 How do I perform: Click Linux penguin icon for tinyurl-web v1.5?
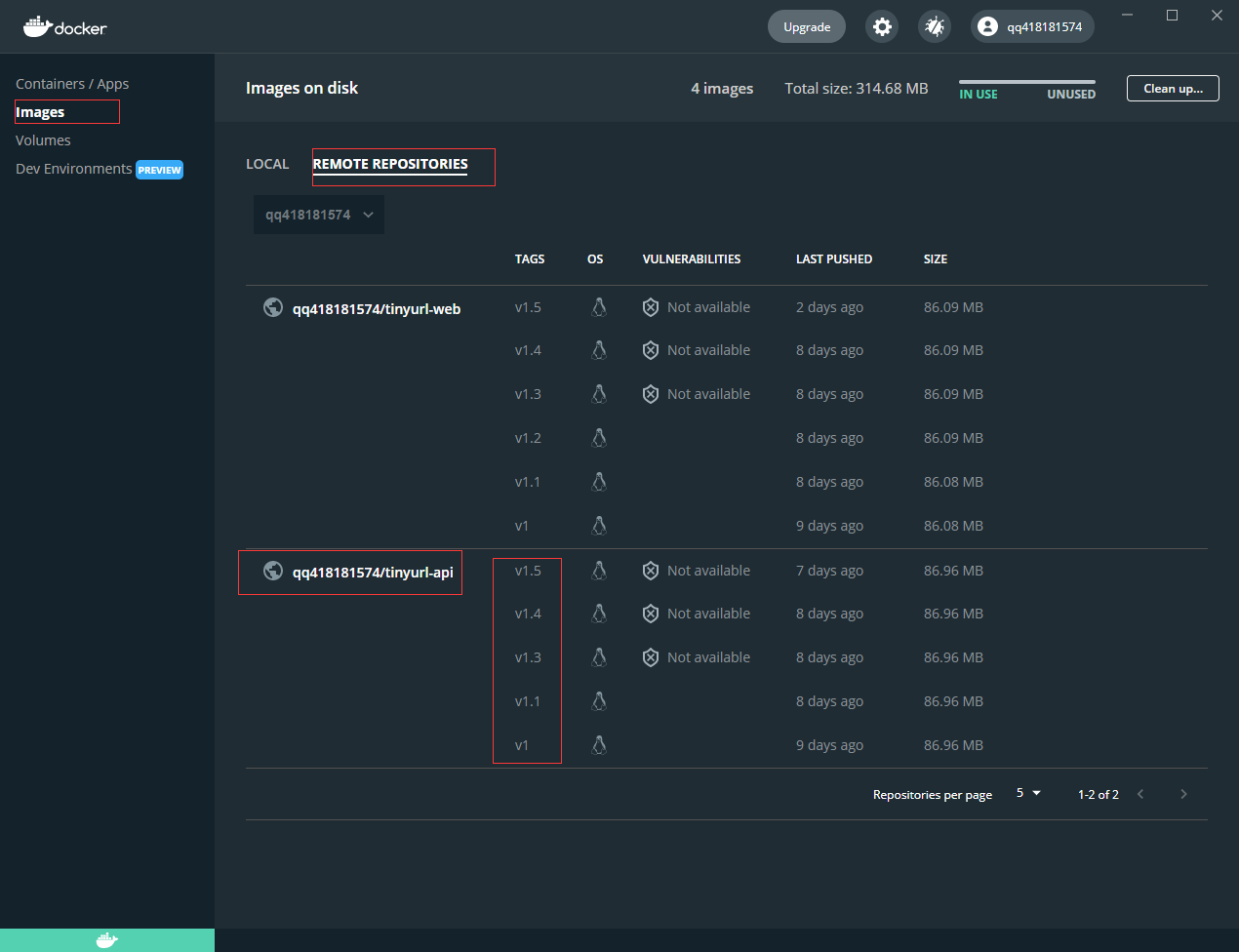pyautogui.click(x=599, y=307)
